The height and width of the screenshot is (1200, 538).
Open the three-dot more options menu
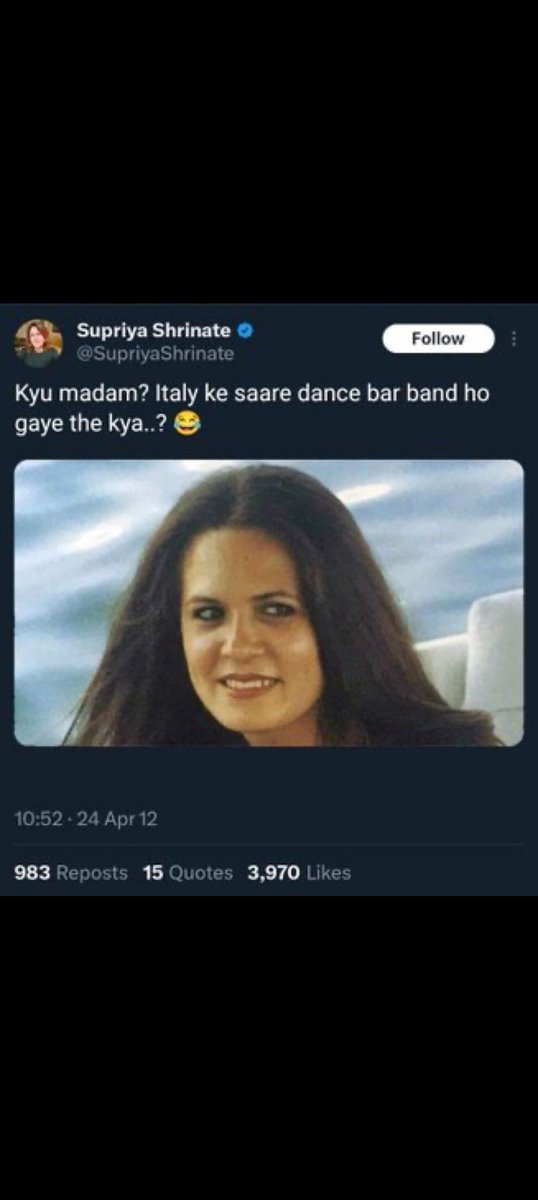coord(514,339)
